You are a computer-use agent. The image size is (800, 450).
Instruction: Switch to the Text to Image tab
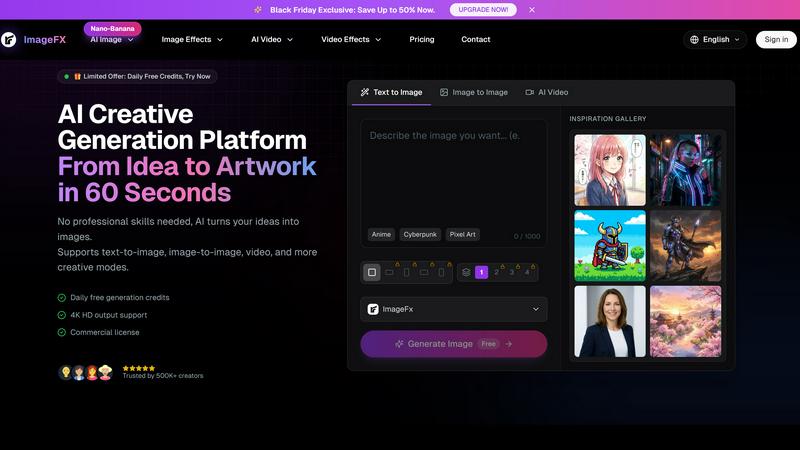click(391, 92)
